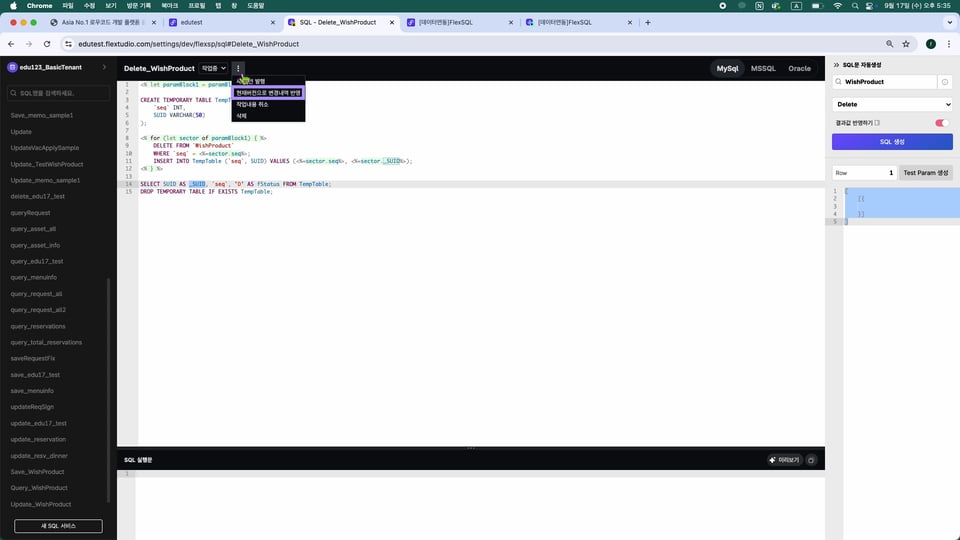Screen dimensions: 960x540
Task: Open Save_WishProduct in the SQL list
Action: 37,472
